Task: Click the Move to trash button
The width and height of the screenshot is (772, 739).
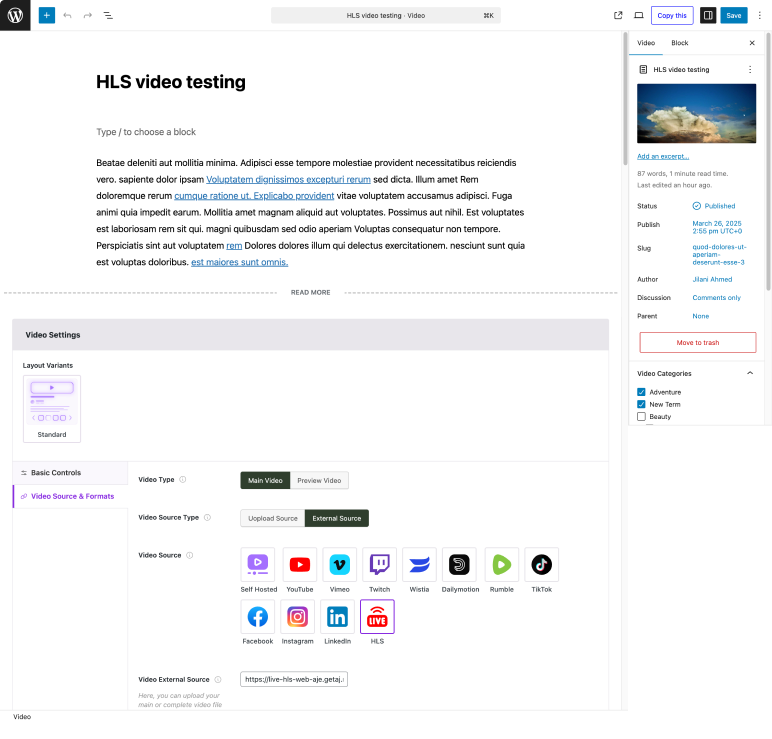Action: tap(697, 343)
